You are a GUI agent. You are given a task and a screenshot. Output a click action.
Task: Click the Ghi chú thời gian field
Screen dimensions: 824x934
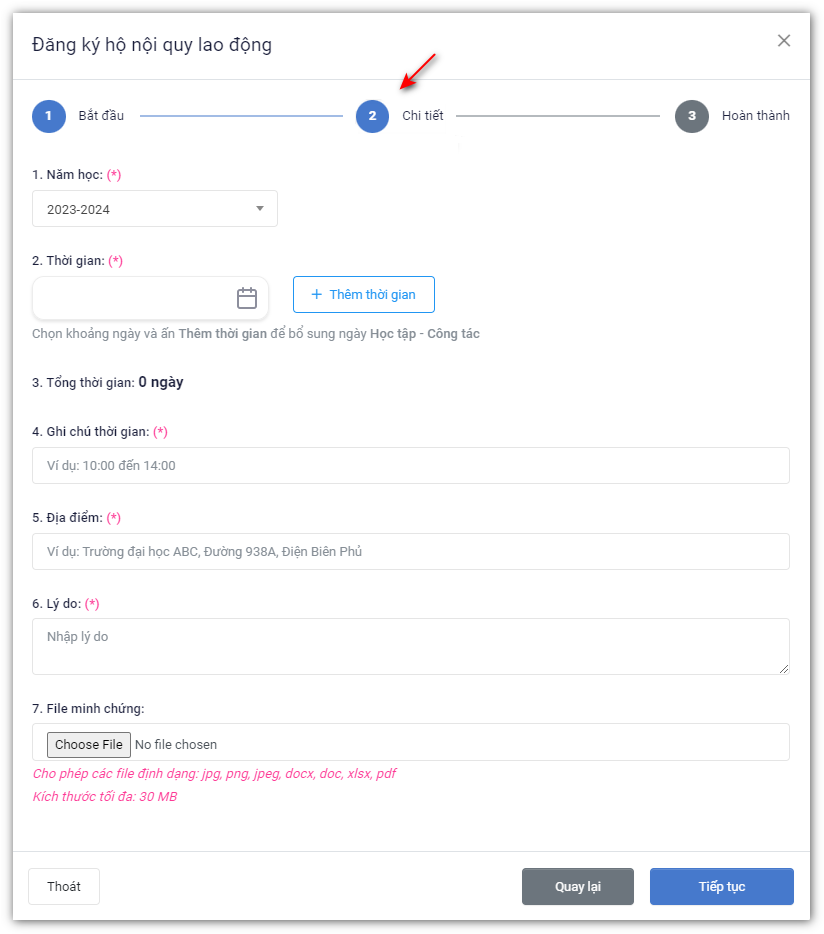[x=410, y=465]
